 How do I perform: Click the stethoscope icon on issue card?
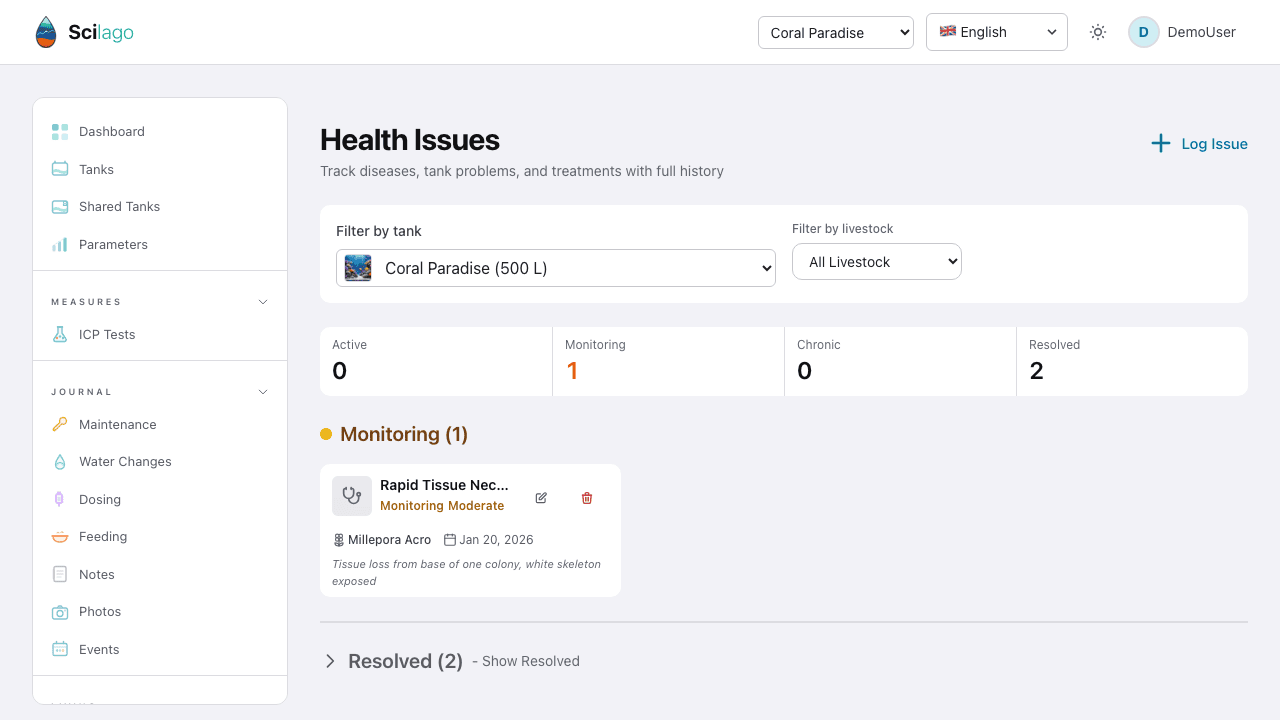(352, 496)
